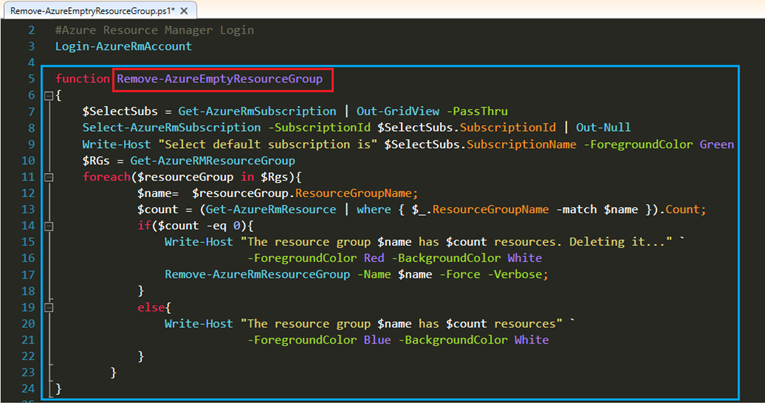Screen dimensions: 765x405
Task: Click the $RGs variable on line 10
Action: [x=96, y=161]
